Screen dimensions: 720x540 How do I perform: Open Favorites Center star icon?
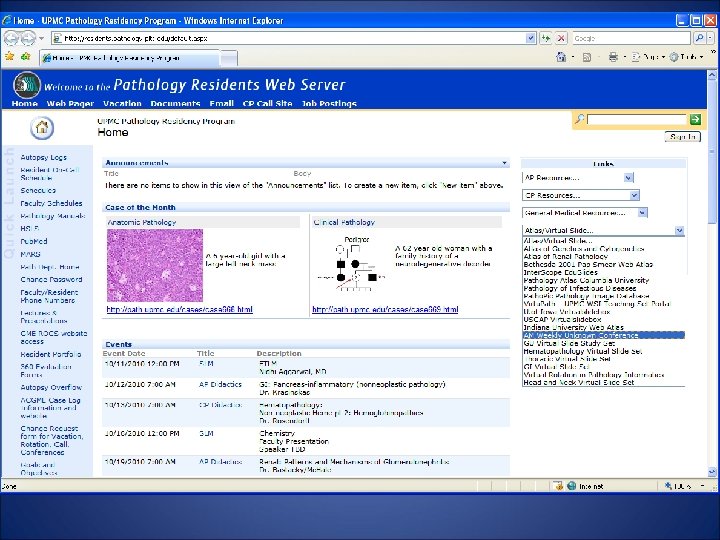click(9, 56)
